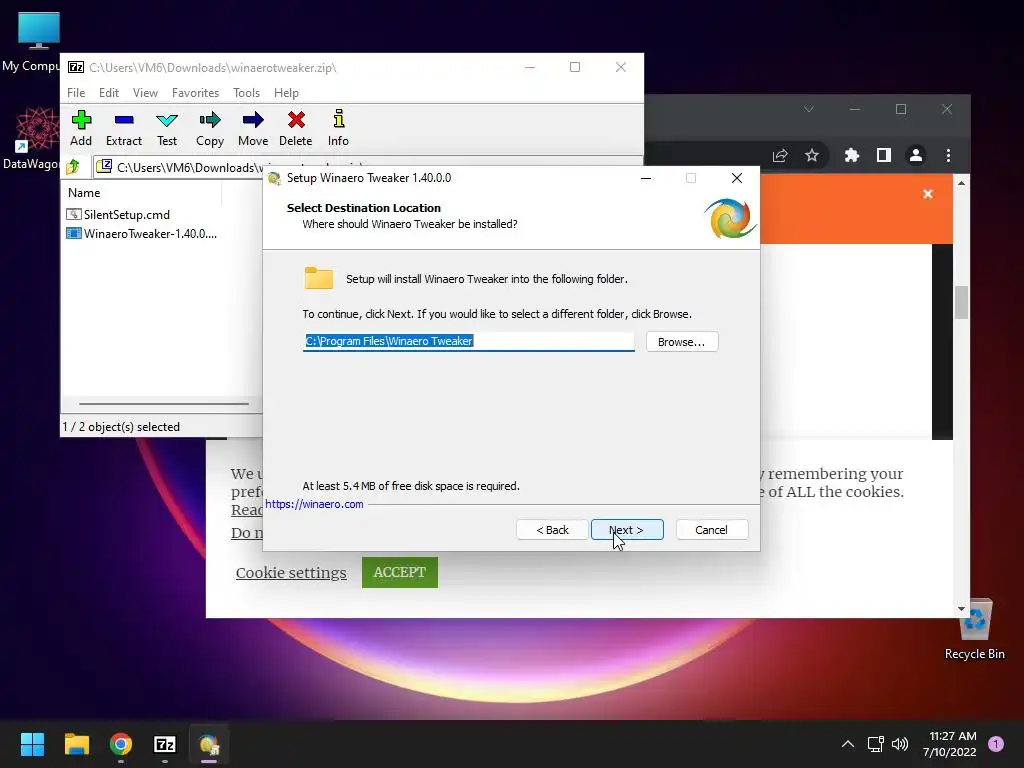This screenshot has width=1024, height=768.
Task: Open 7-Zip Help menu
Action: click(x=286, y=93)
